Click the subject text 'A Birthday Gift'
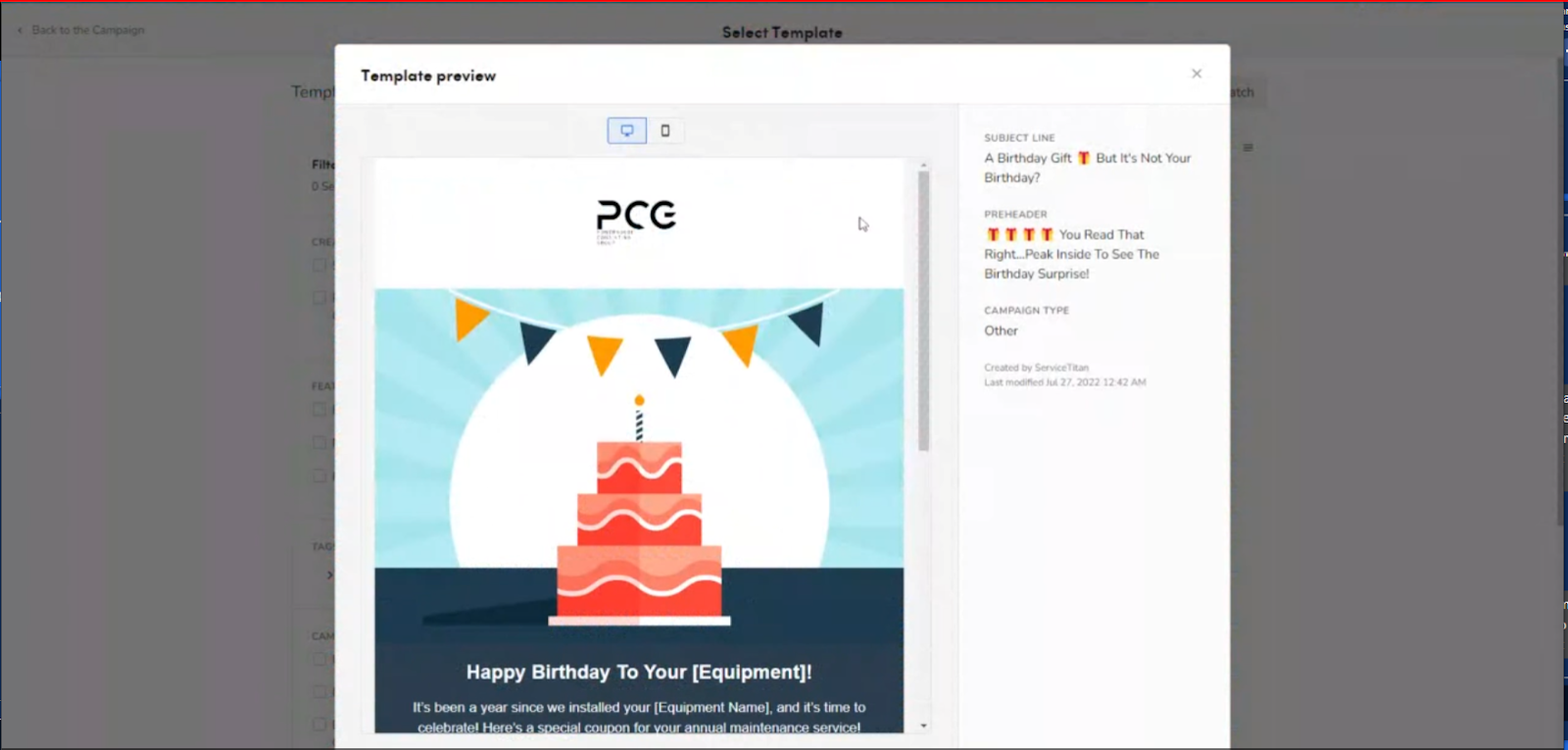 tap(1028, 158)
